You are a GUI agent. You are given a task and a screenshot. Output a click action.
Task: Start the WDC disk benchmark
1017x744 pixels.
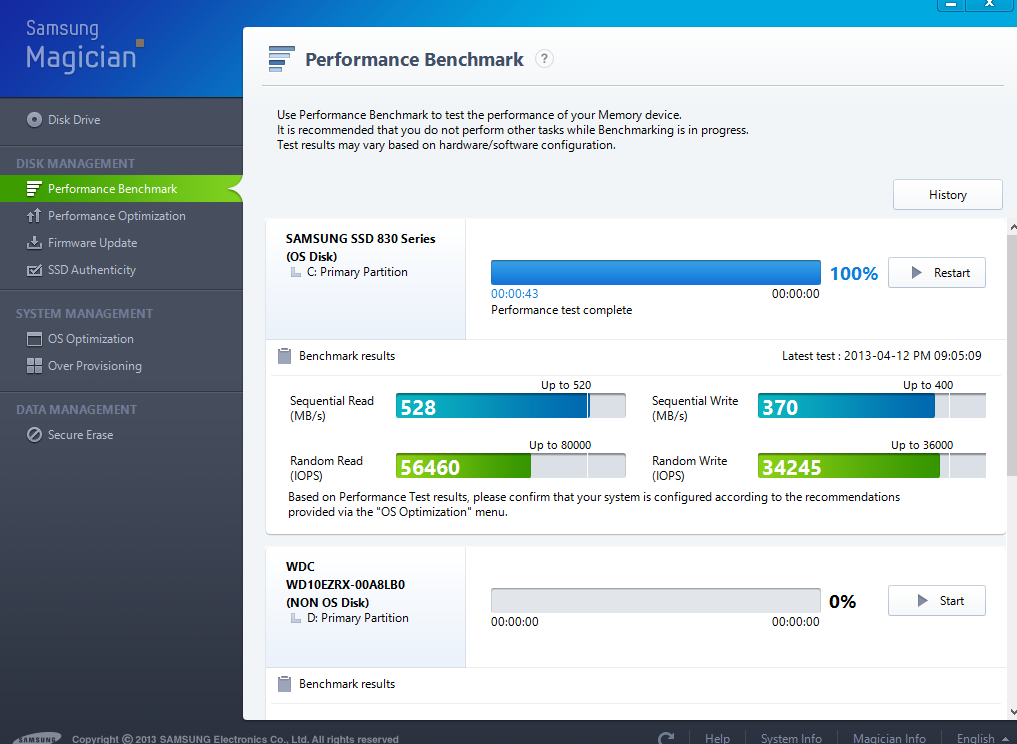pyautogui.click(x=937, y=601)
